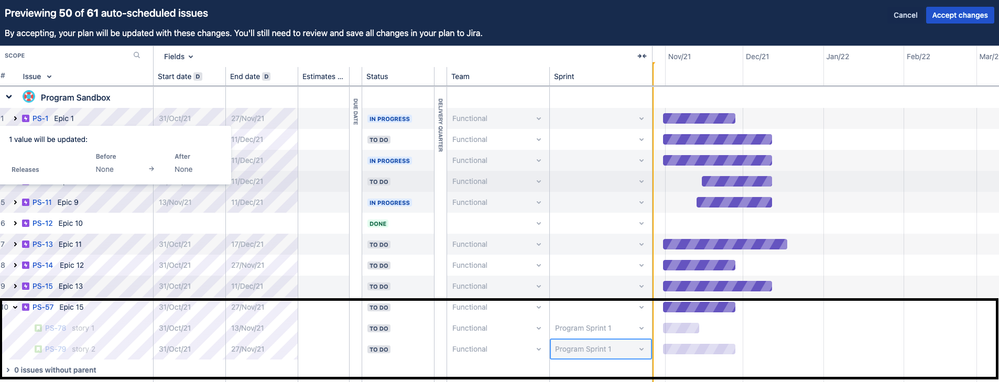The width and height of the screenshot is (999, 382).
Task: Open the Fields dropdown
Action: tap(178, 57)
